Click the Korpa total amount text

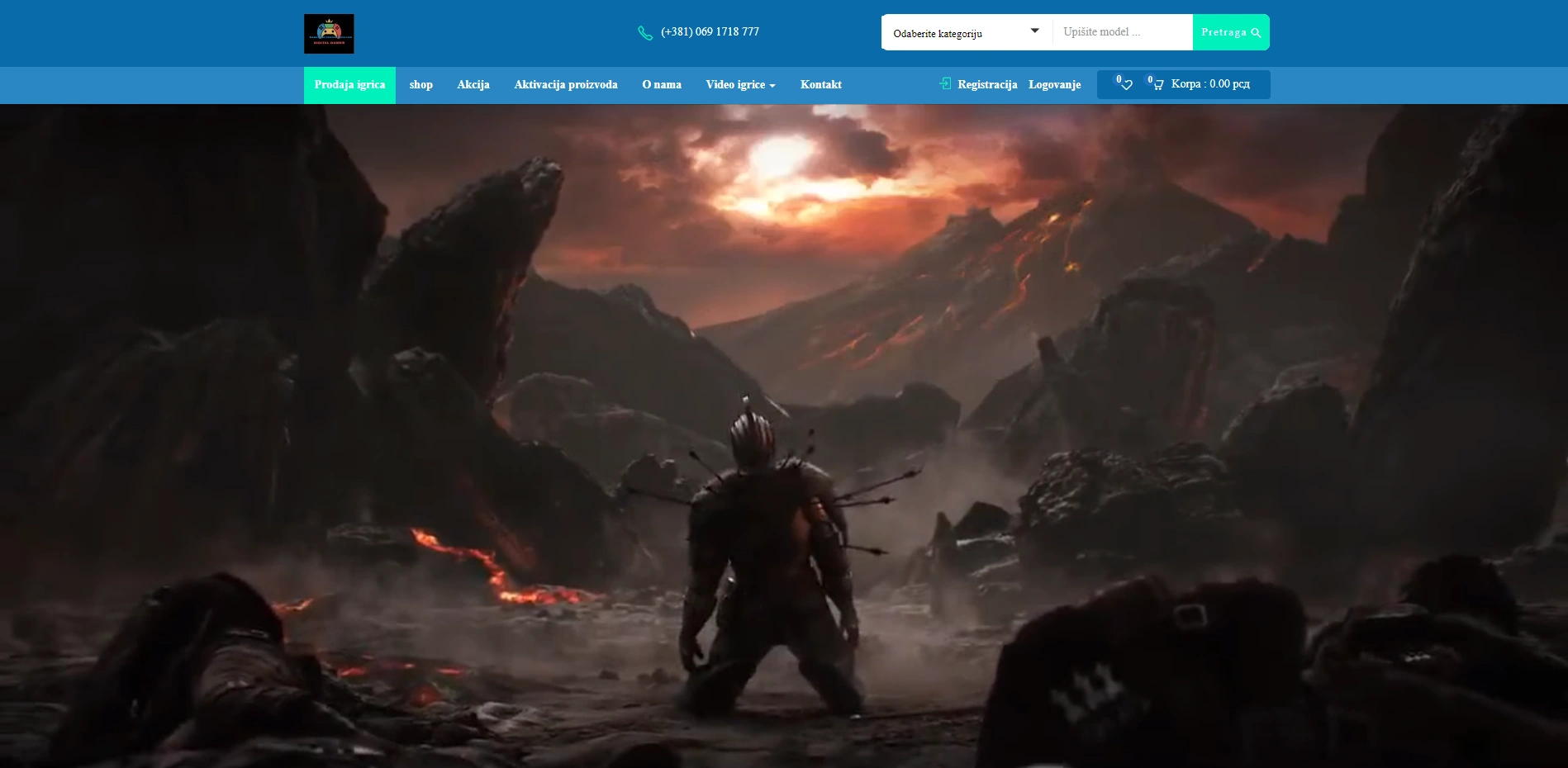coord(1210,84)
